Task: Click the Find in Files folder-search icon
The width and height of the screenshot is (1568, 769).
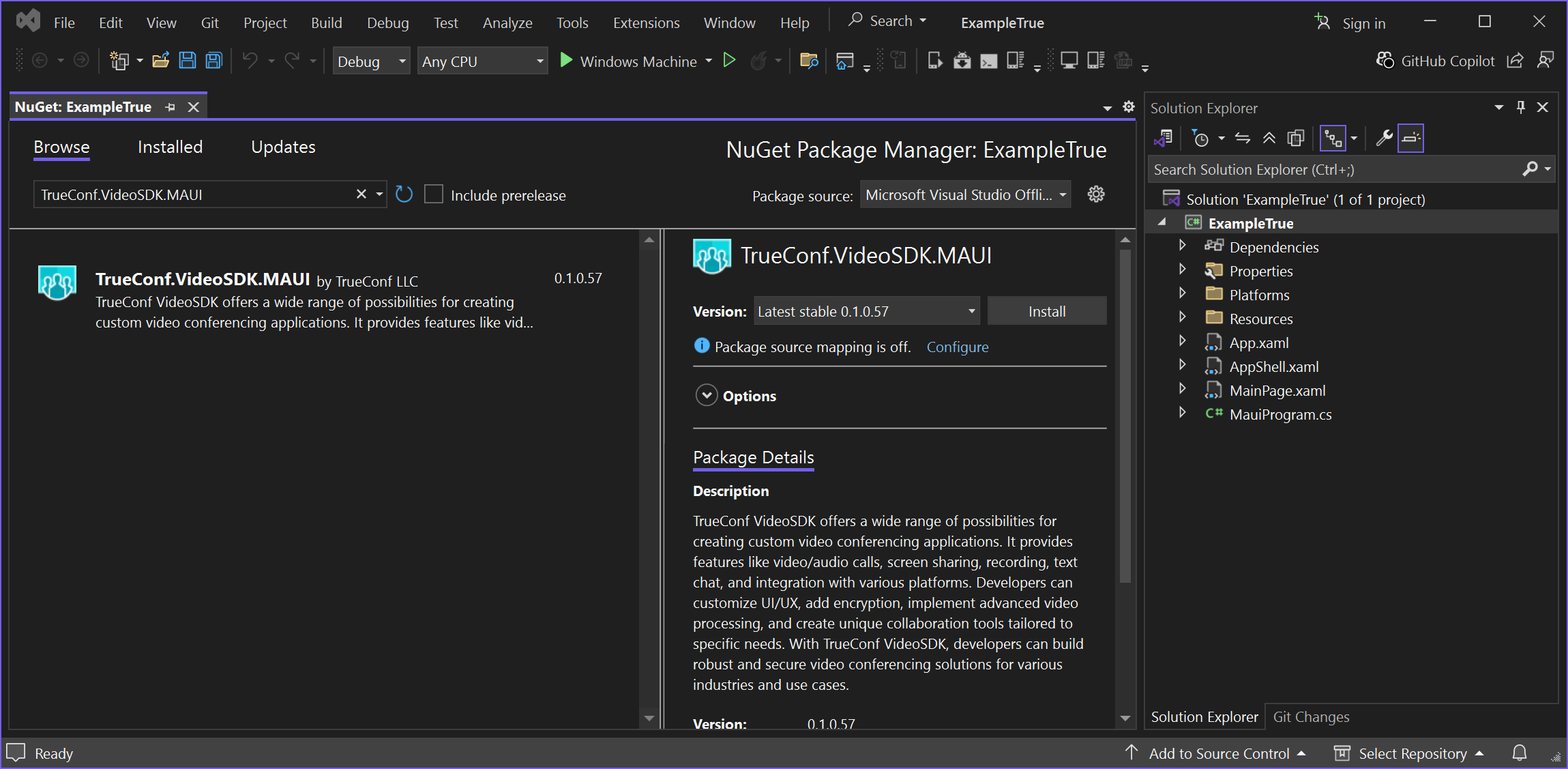Action: pyautogui.click(x=809, y=61)
